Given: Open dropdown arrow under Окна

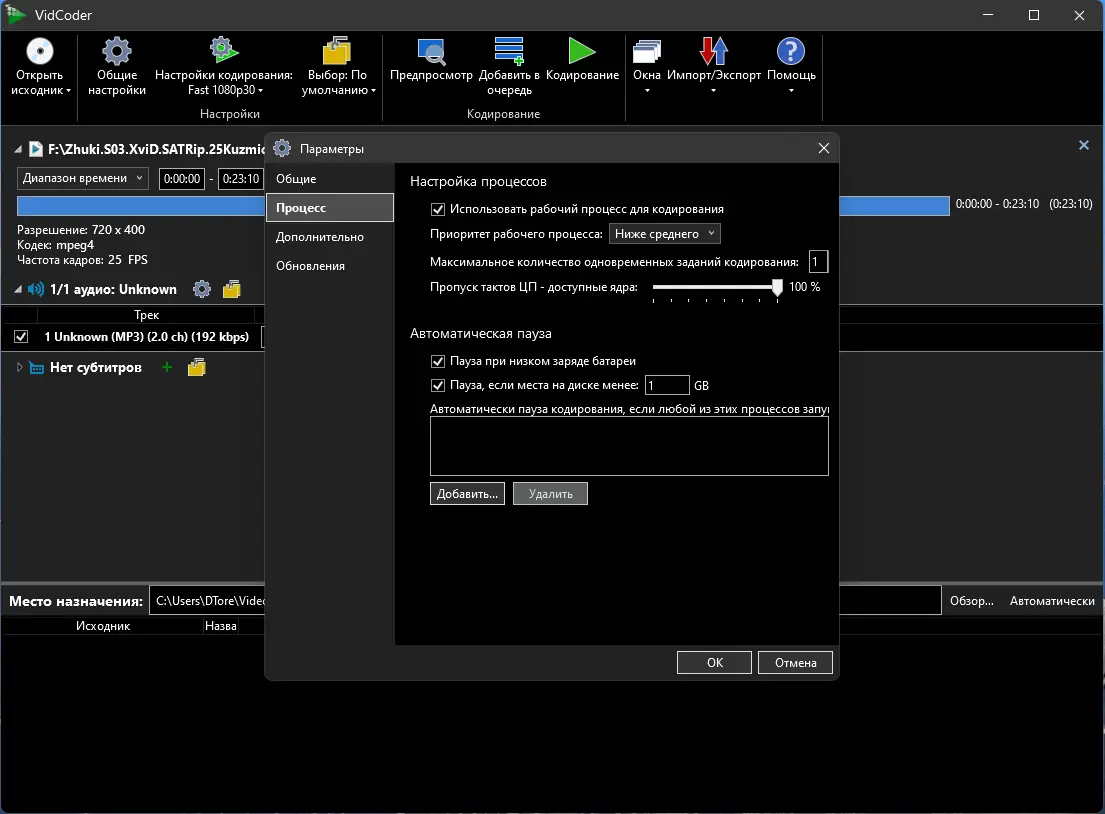Looking at the screenshot, I should [647, 91].
